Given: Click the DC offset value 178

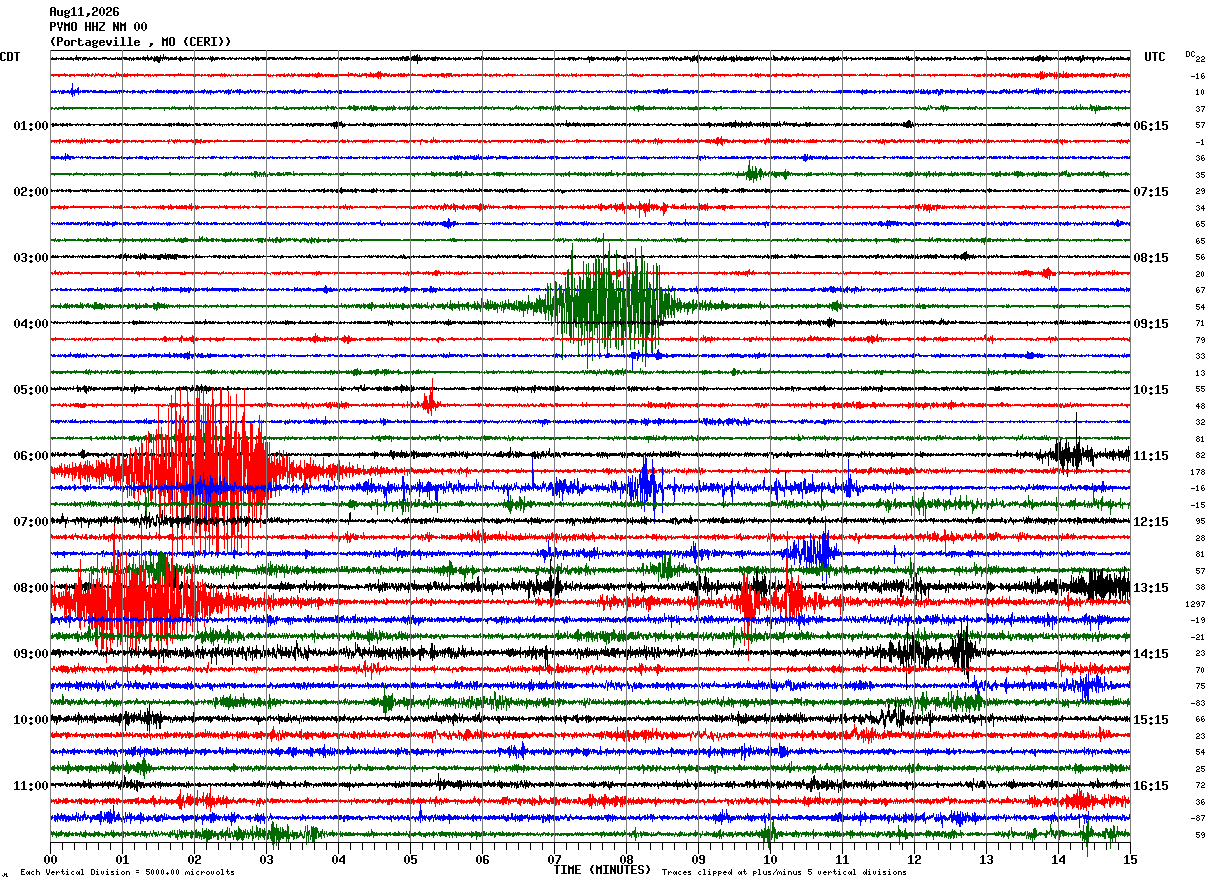Looking at the screenshot, I should [x=1198, y=472].
